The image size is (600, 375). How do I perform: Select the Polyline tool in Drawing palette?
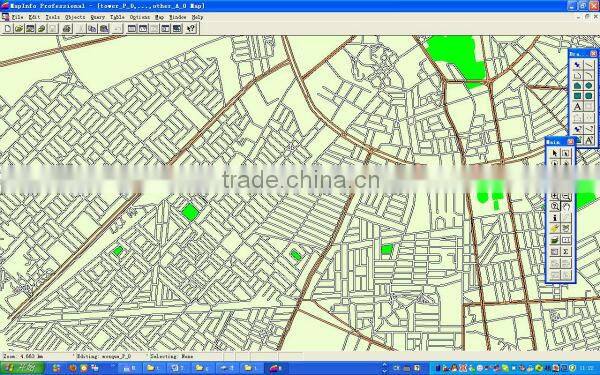click(577, 75)
